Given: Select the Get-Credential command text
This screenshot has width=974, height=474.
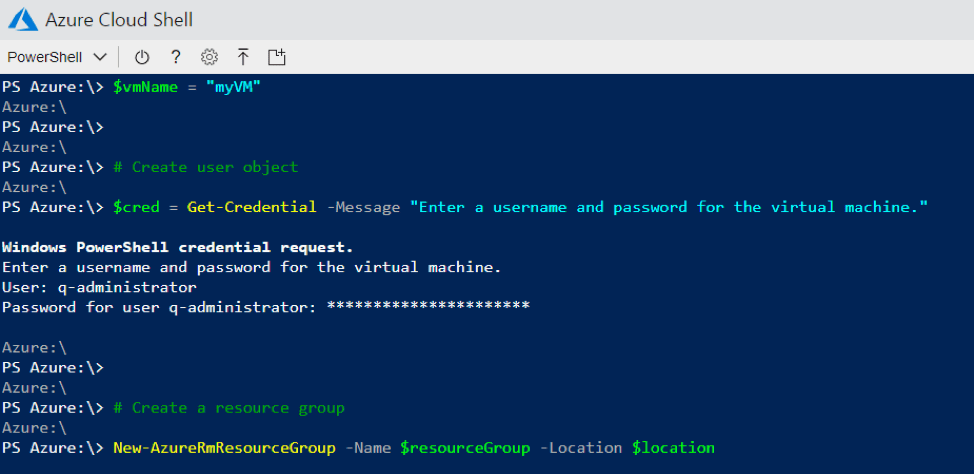Looking at the screenshot, I should (252, 207).
